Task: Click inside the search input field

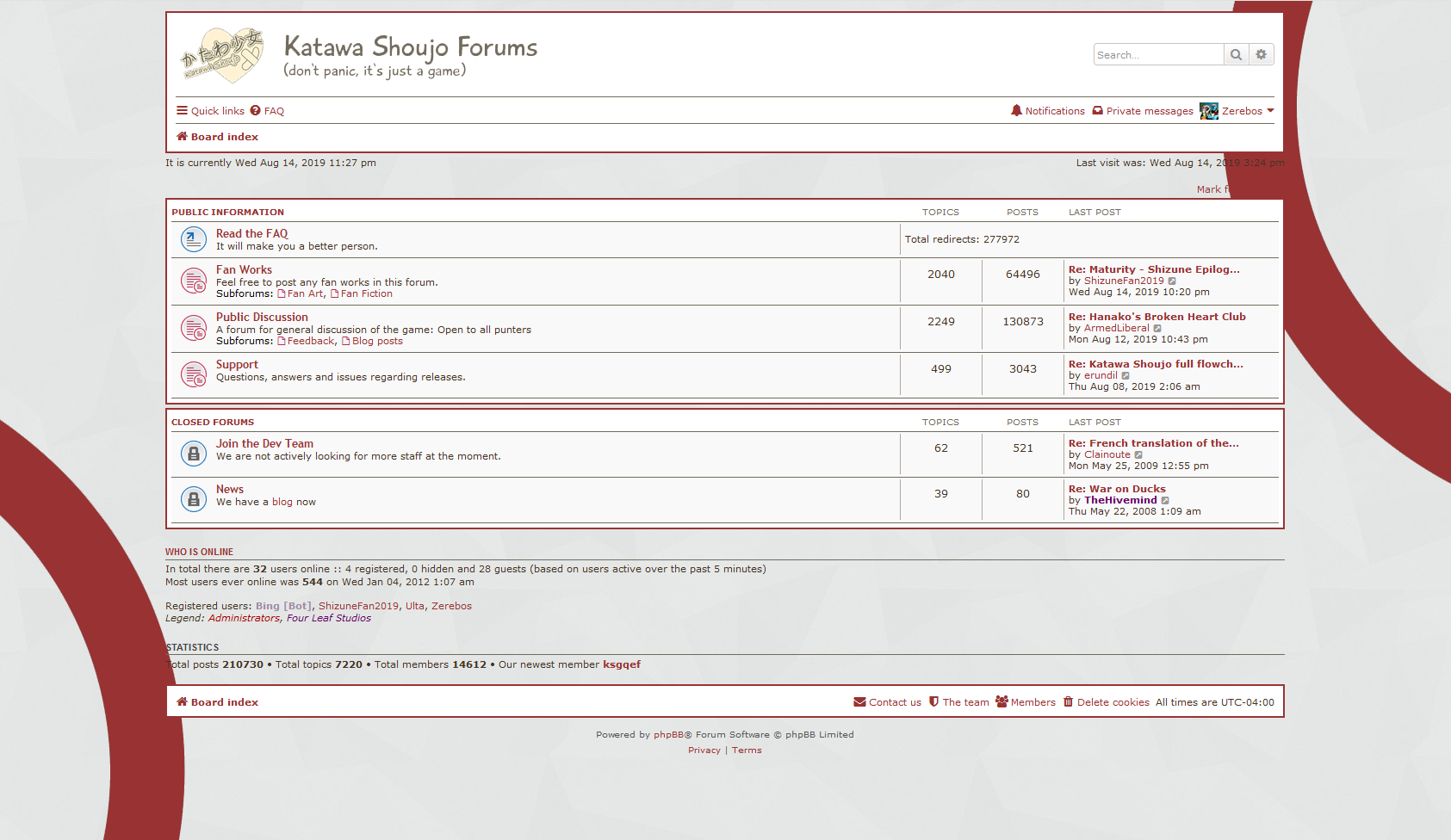Action: (1158, 54)
